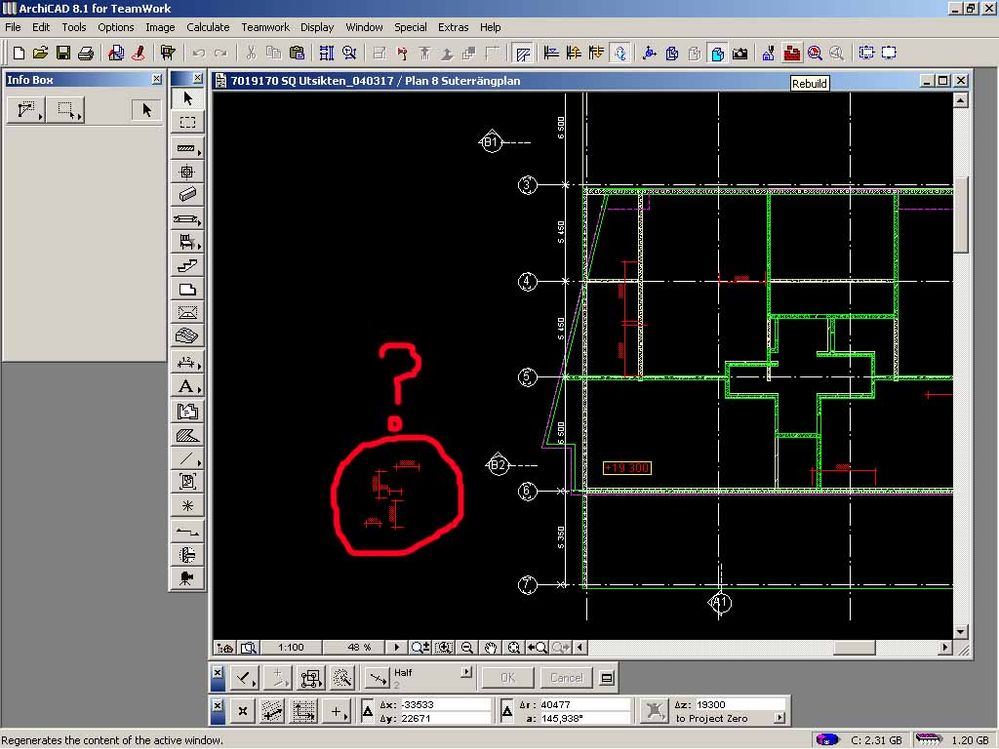Print with the printer toolbar icon
The image size is (999, 749).
[85, 53]
